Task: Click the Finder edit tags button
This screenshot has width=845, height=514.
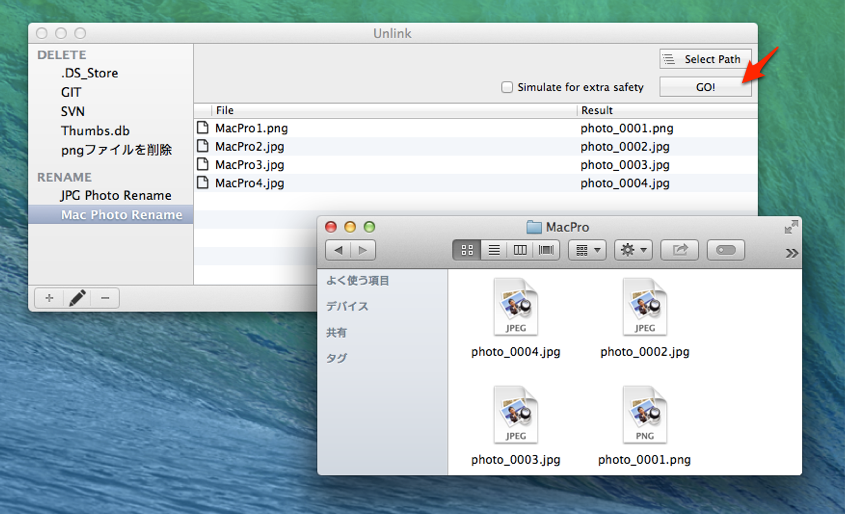Action: (726, 250)
